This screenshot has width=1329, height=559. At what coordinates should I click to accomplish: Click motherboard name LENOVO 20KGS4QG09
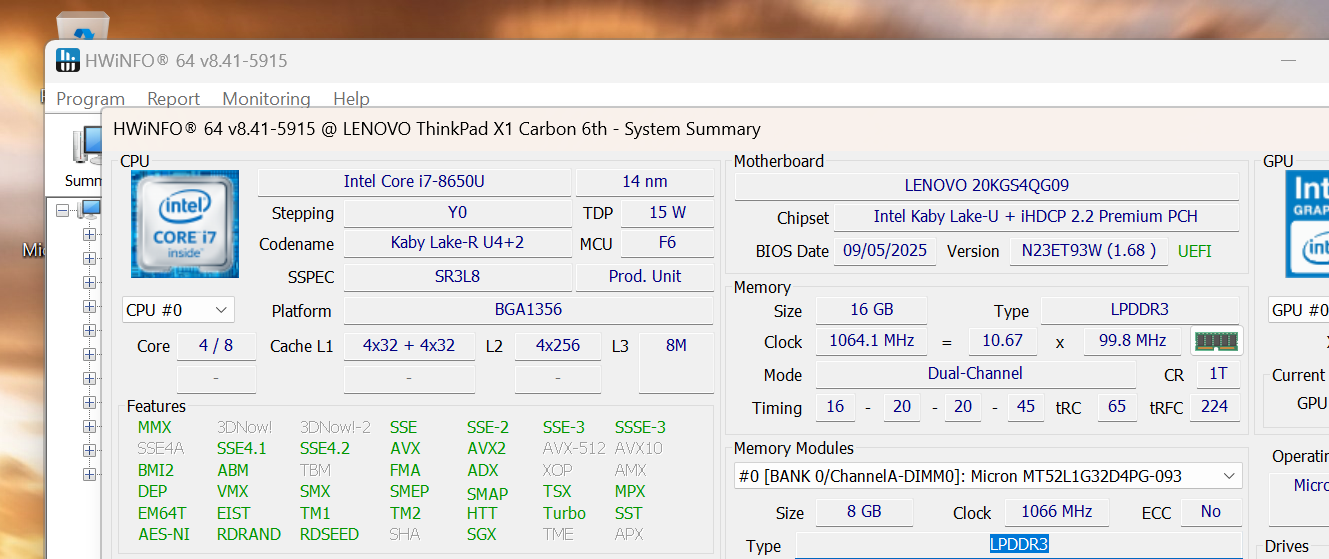coord(987,186)
